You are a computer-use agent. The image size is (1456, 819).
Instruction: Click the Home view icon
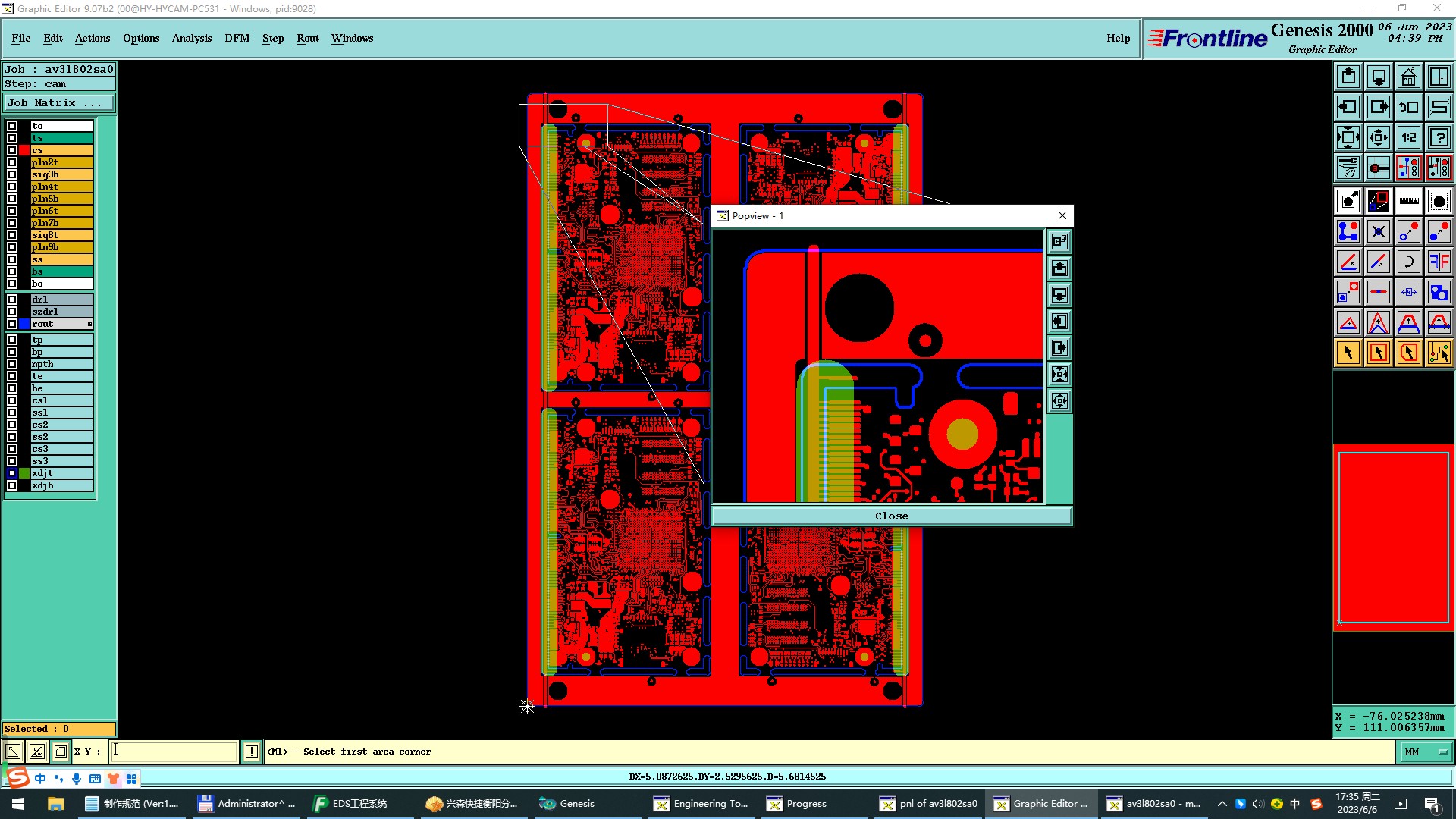pos(1408,77)
